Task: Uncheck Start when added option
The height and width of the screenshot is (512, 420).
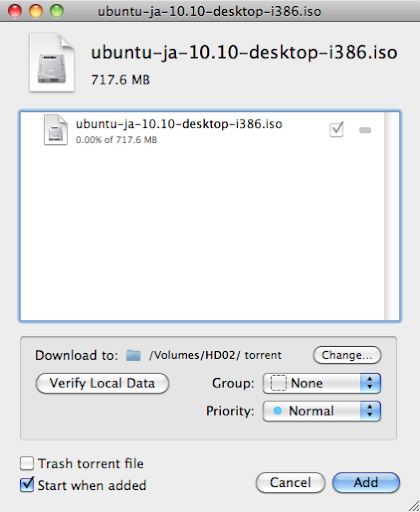Action: point(27,485)
